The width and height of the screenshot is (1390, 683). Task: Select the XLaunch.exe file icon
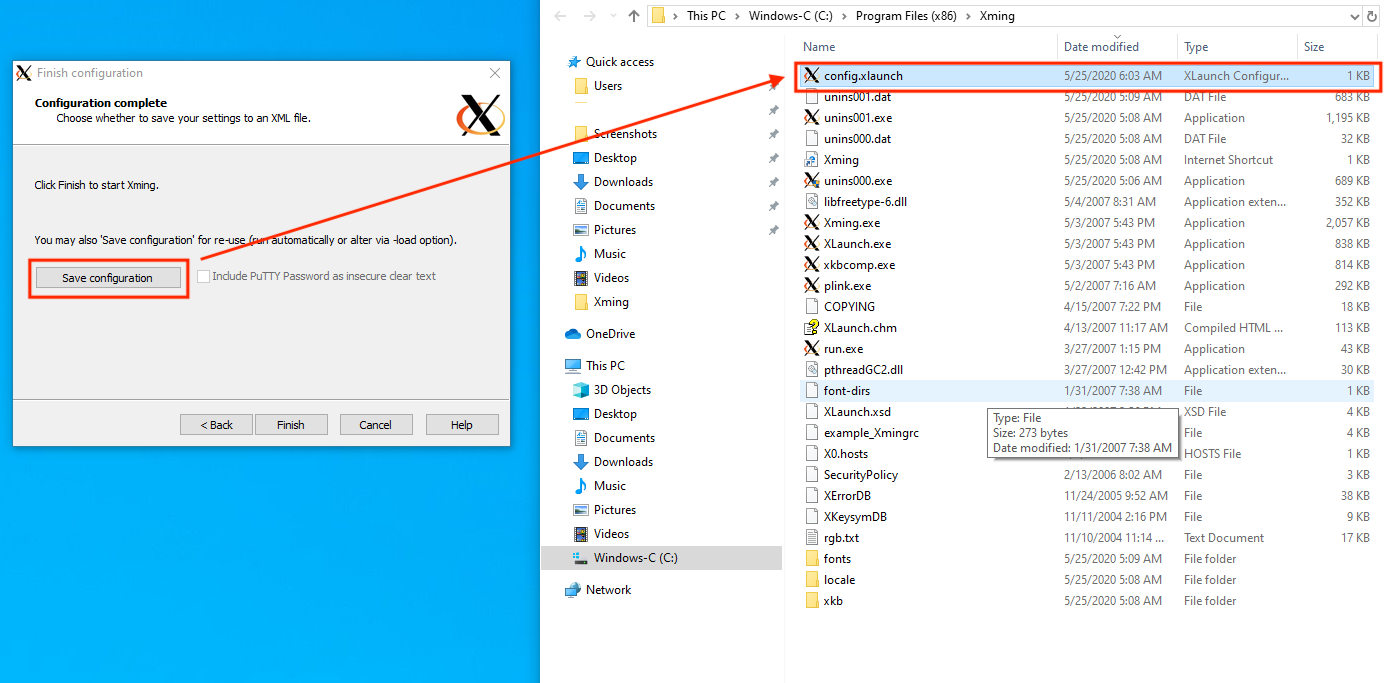pyautogui.click(x=812, y=244)
